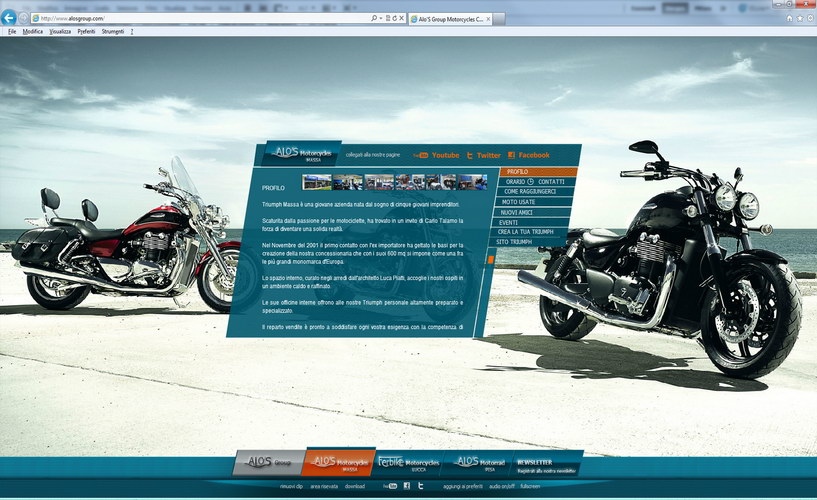Click the compatibility view icon in address bar

tap(388, 18)
